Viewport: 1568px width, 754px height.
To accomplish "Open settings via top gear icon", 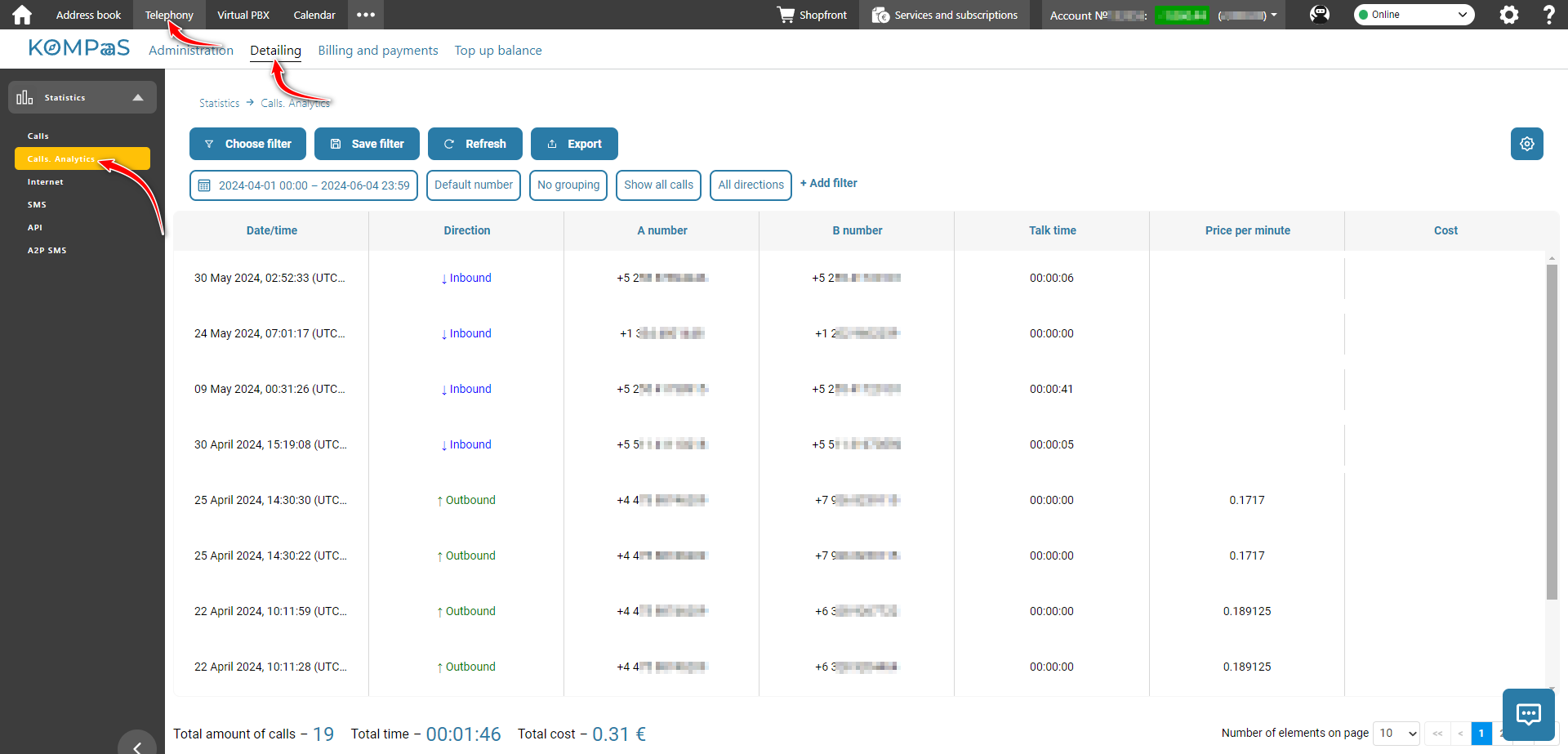I will click(1509, 15).
